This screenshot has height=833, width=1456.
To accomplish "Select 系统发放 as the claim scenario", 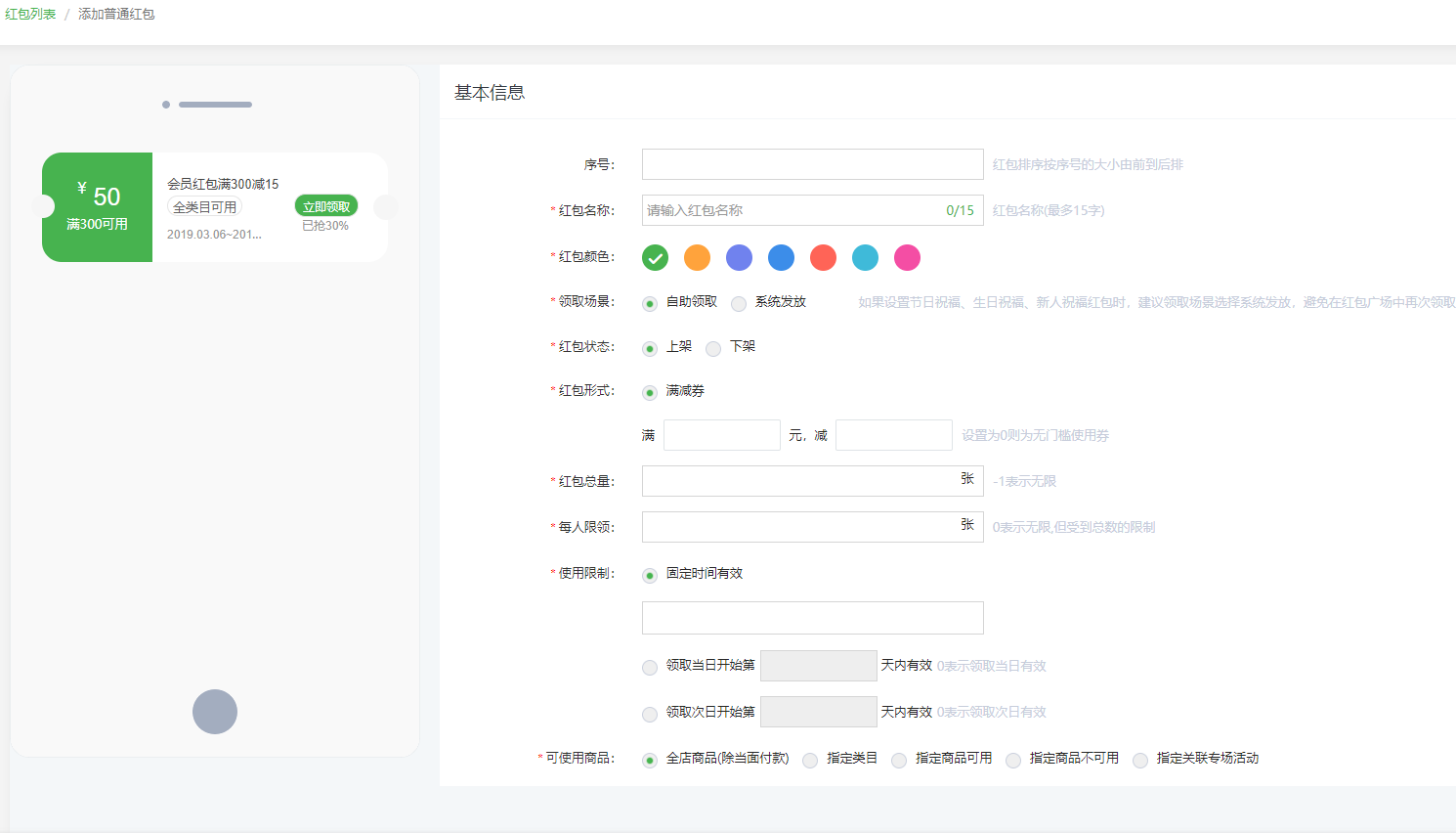I will click(x=739, y=304).
